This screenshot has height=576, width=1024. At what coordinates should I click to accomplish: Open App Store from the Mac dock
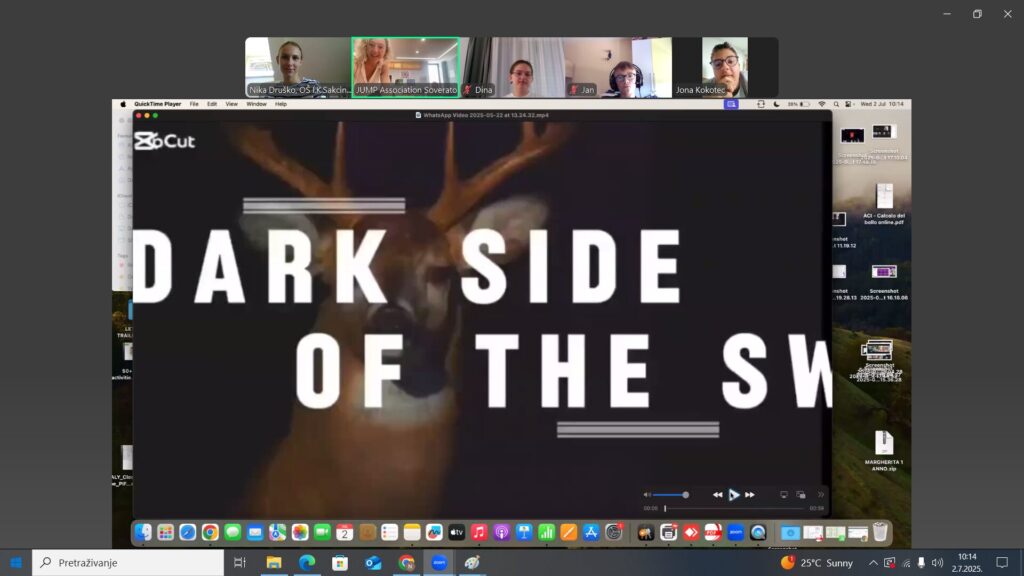[591, 532]
